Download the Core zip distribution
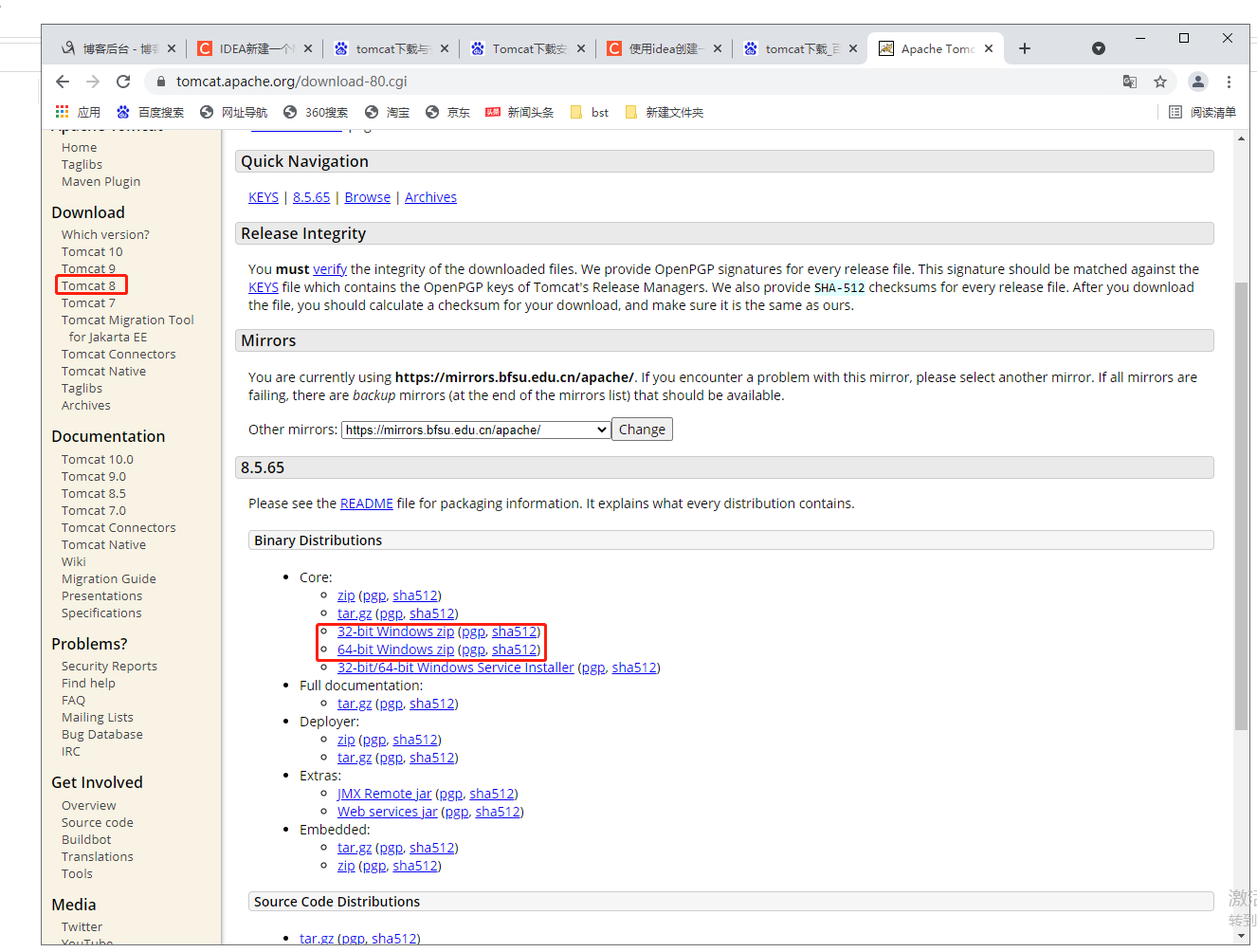This screenshot has width=1257, height=952. (x=346, y=595)
